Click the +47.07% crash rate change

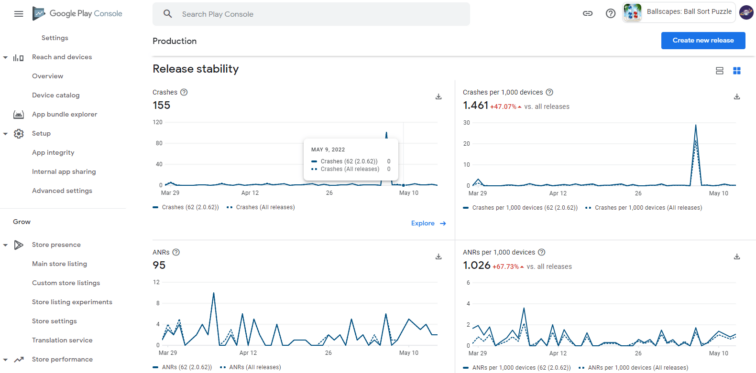506,106
